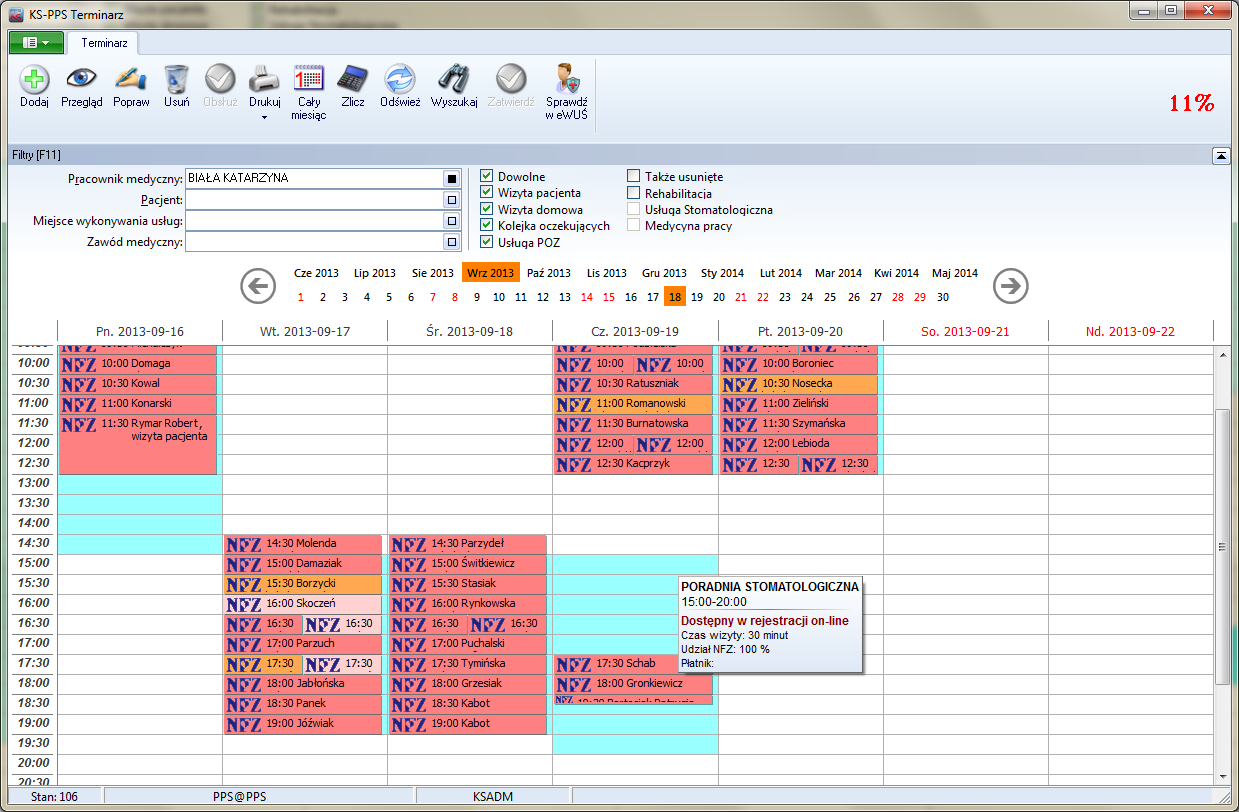
Task: Enable the Także usunięte checkbox
Action: point(634,177)
